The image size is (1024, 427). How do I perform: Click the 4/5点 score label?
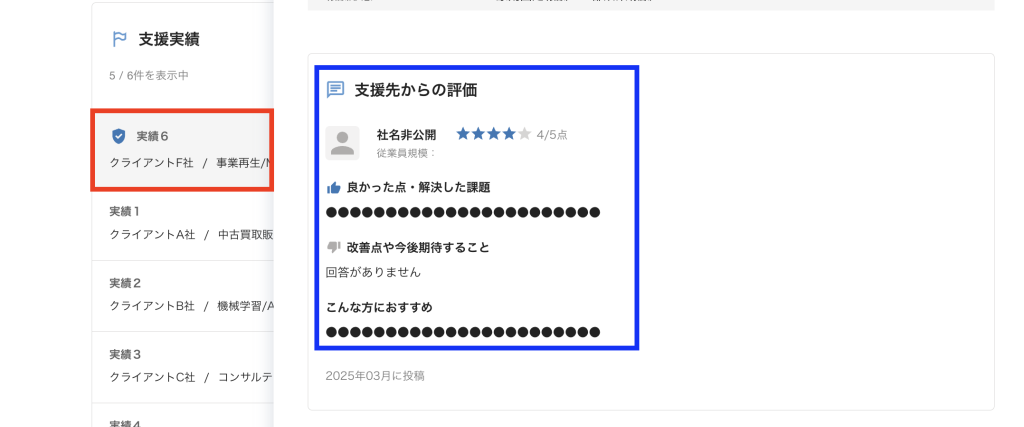pos(552,135)
